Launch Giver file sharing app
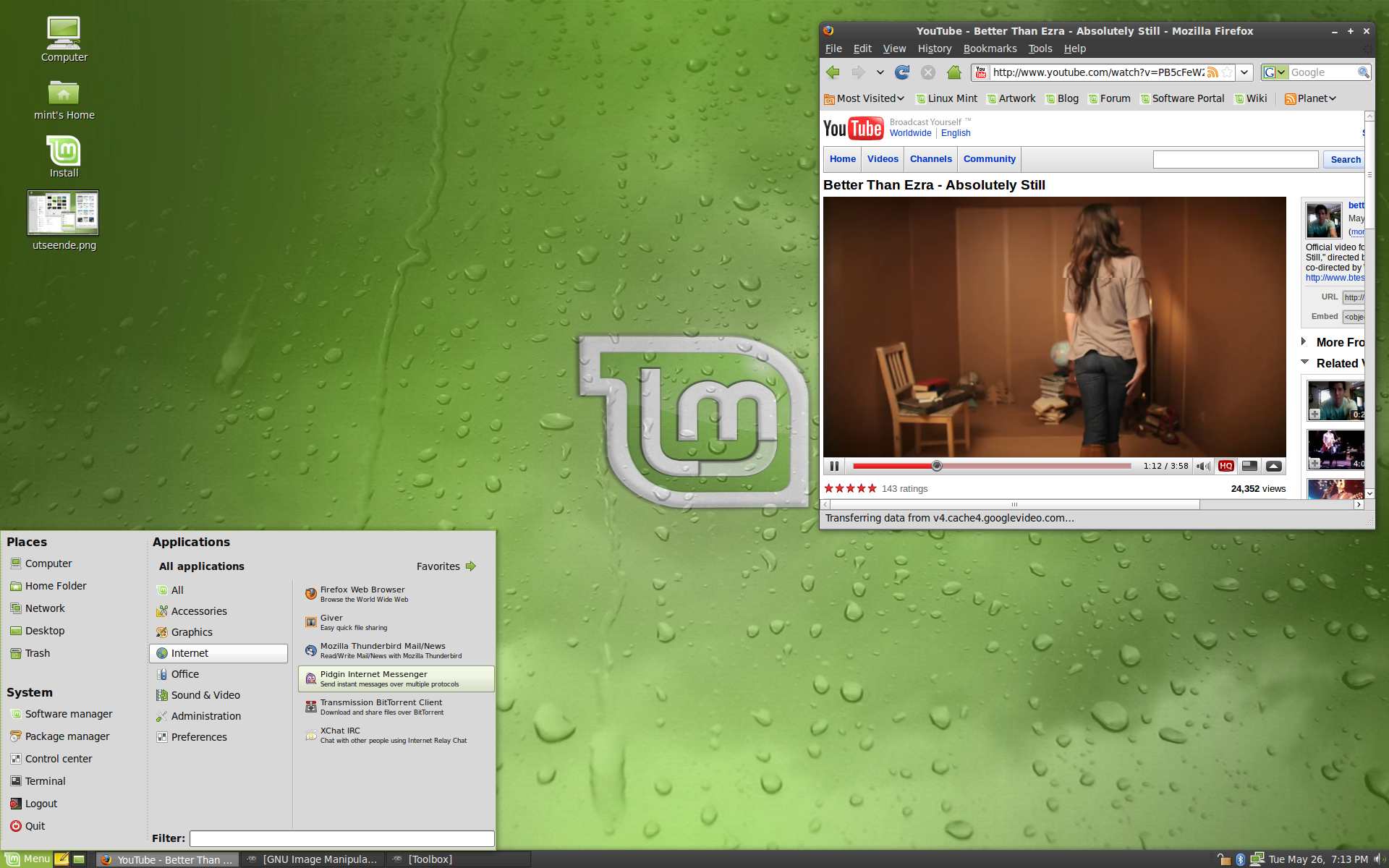Image resolution: width=1389 pixels, height=868 pixels. 396,622
